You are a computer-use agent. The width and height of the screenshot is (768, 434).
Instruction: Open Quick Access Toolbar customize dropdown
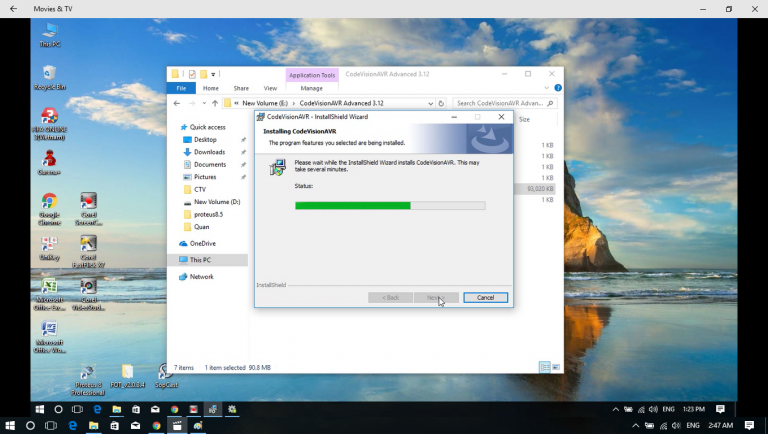coord(213,74)
